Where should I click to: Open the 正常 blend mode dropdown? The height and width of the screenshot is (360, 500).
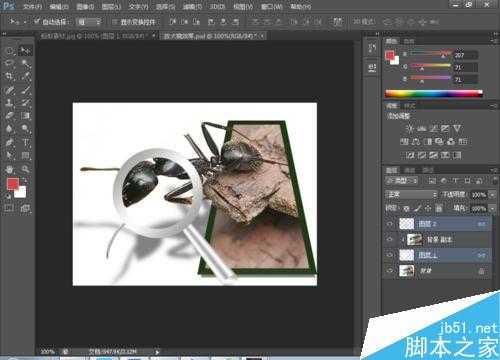411,194
